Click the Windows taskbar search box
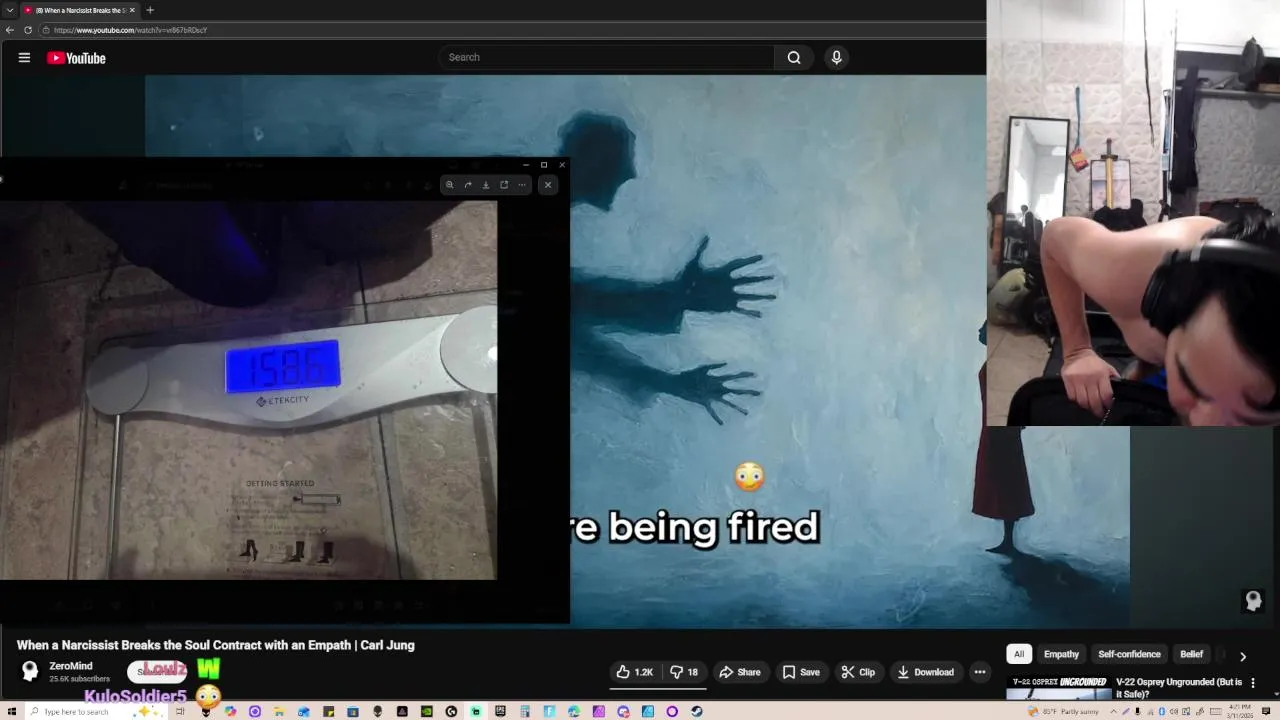 pyautogui.click(x=95, y=711)
